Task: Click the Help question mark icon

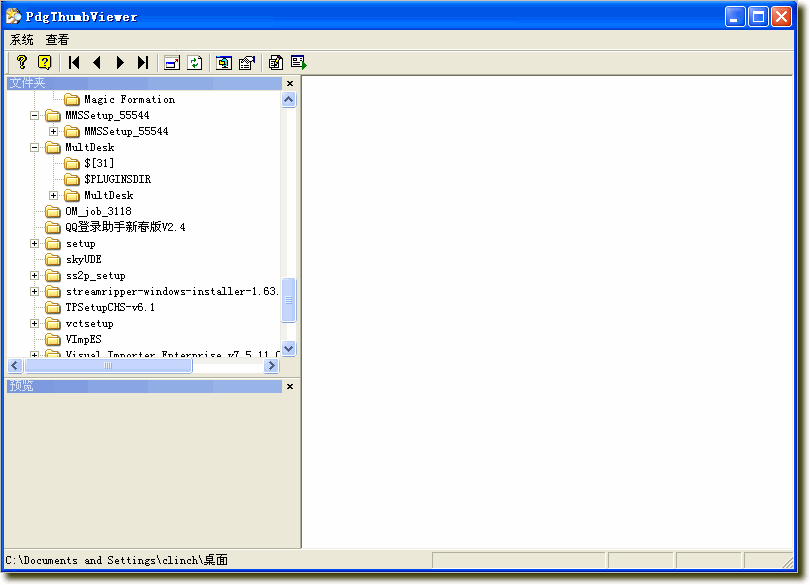Action: pos(23,61)
